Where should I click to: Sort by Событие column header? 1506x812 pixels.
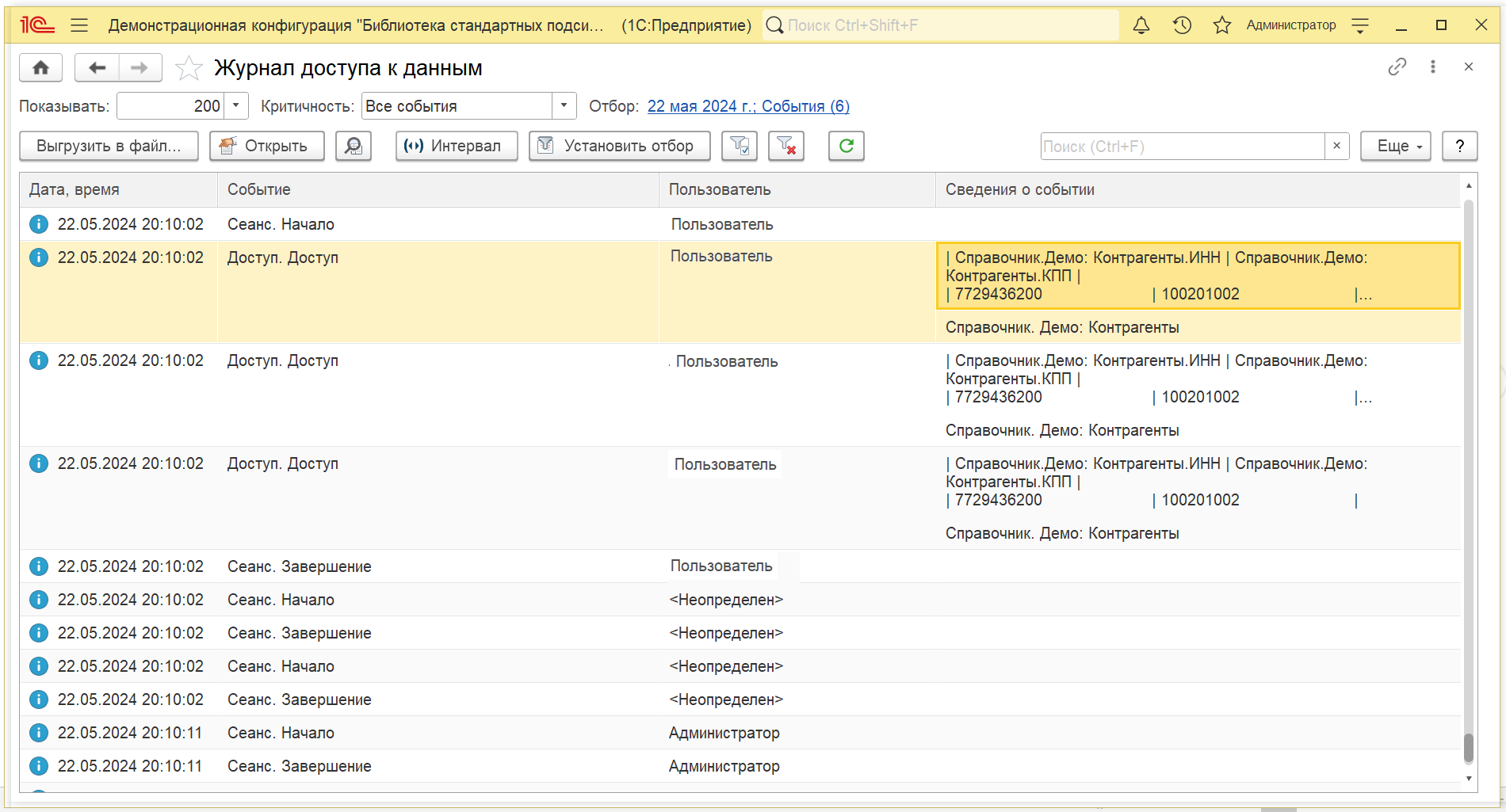click(x=438, y=189)
